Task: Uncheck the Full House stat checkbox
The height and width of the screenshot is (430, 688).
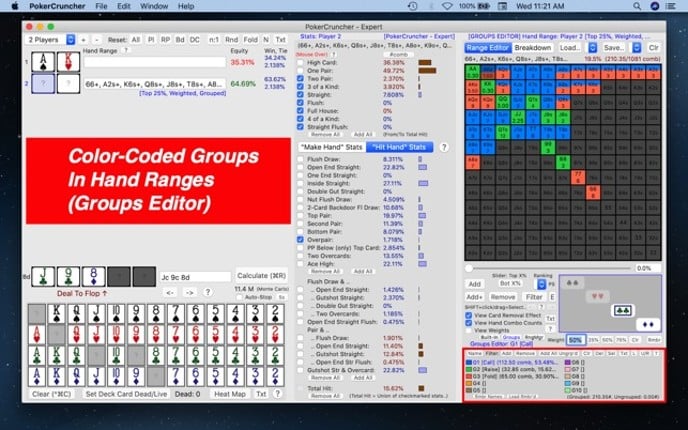Action: [300, 111]
